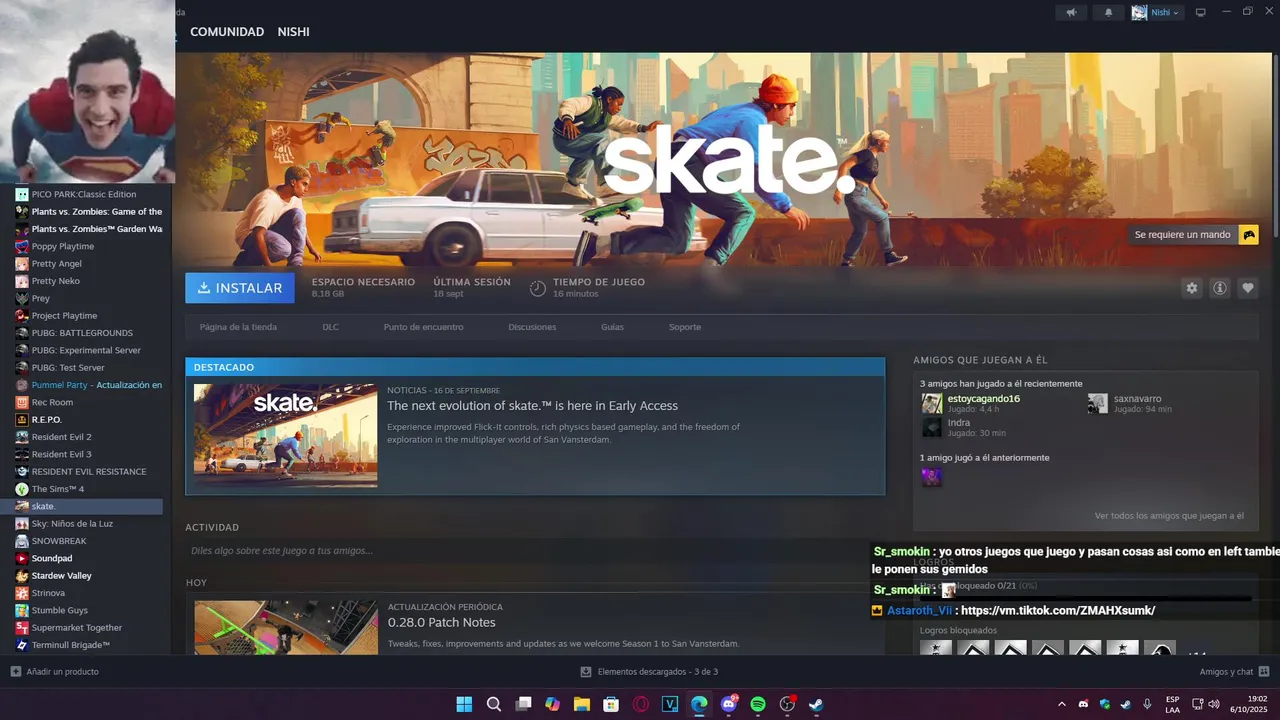Click the INSTALAR button for skate.
The height and width of the screenshot is (720, 1280).
(x=240, y=288)
